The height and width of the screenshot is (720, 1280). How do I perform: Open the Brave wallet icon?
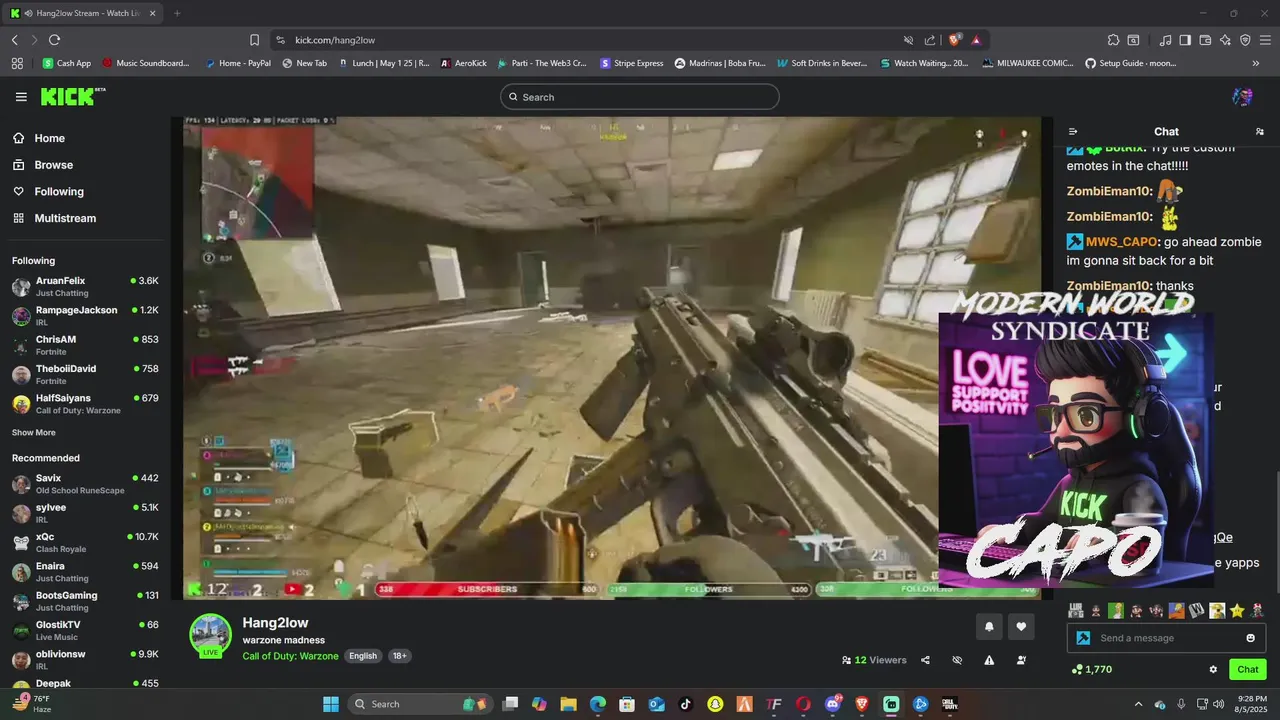1205,40
